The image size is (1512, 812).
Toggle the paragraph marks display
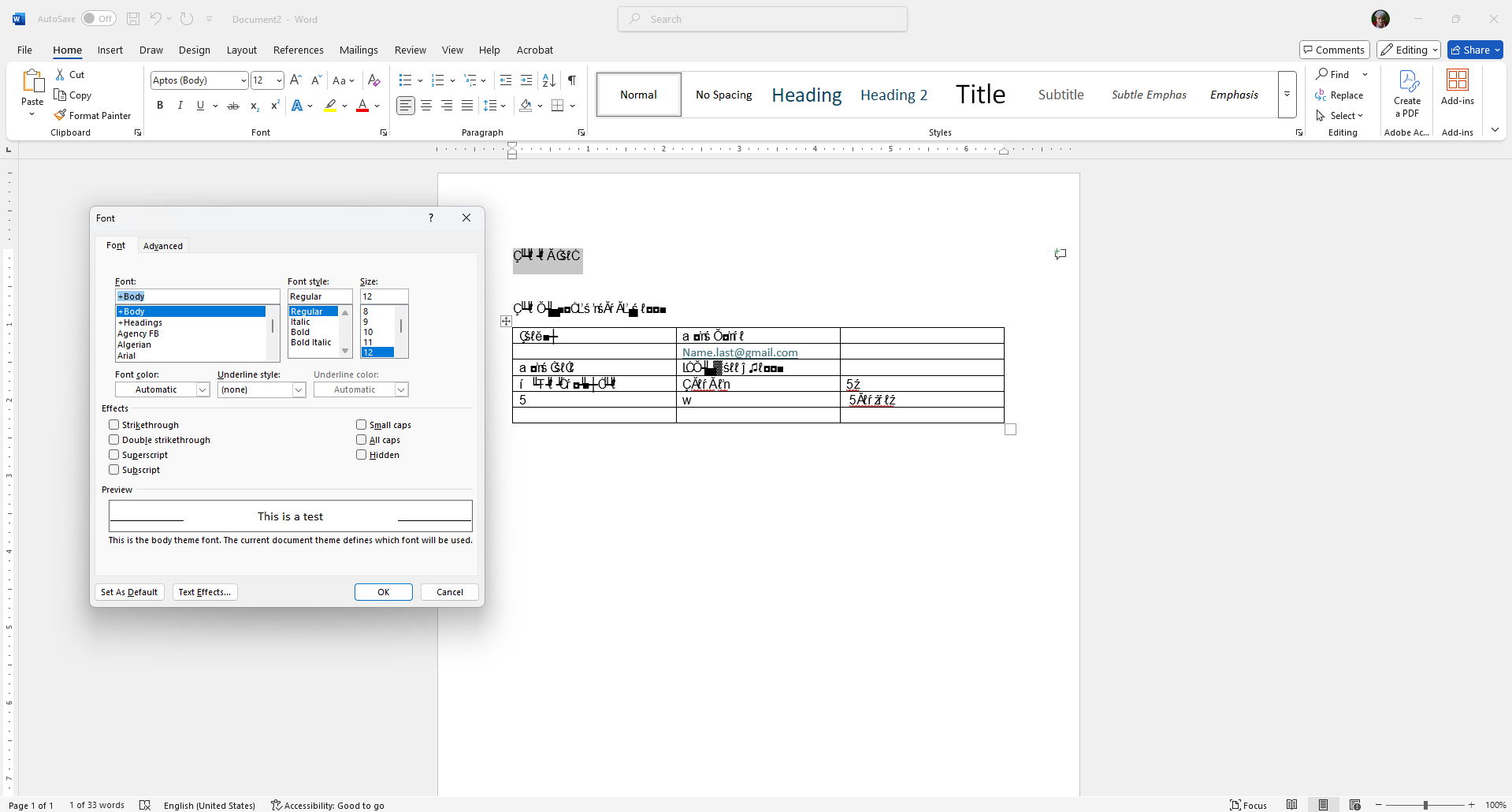[x=571, y=80]
